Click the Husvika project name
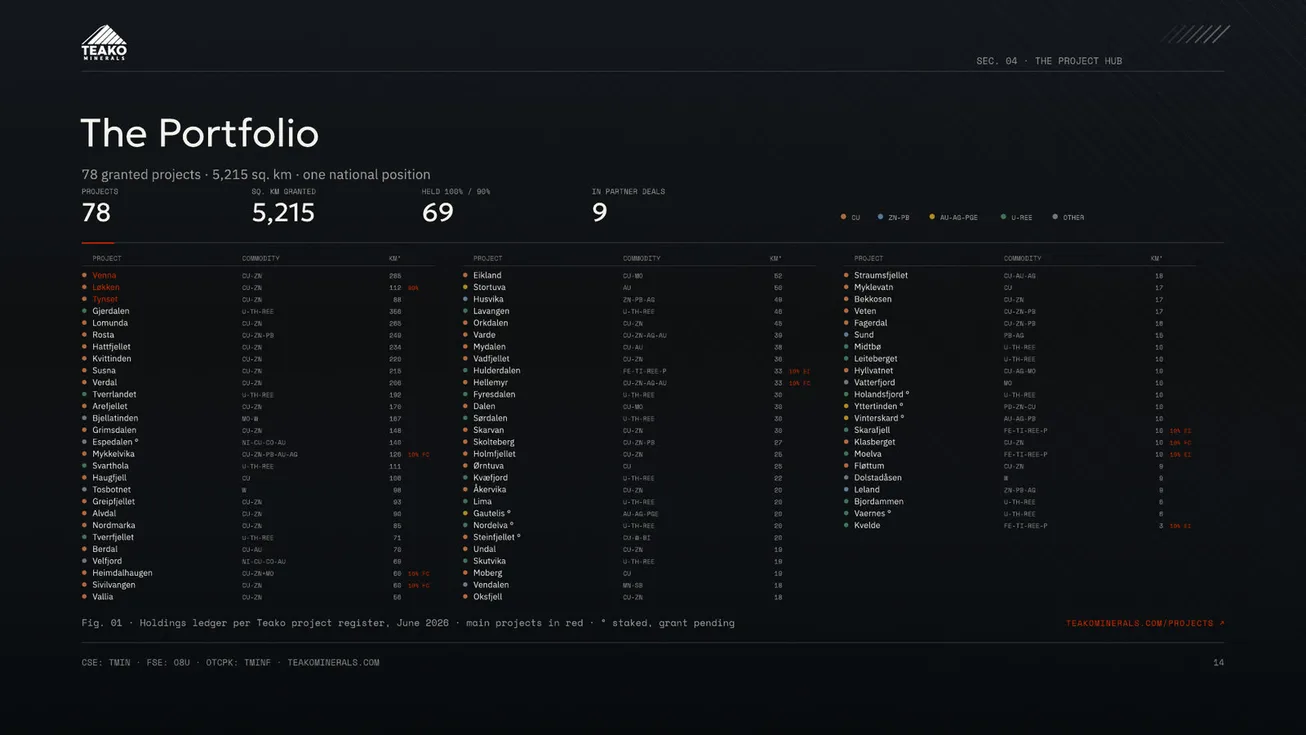The image size is (1306, 735). click(488, 299)
